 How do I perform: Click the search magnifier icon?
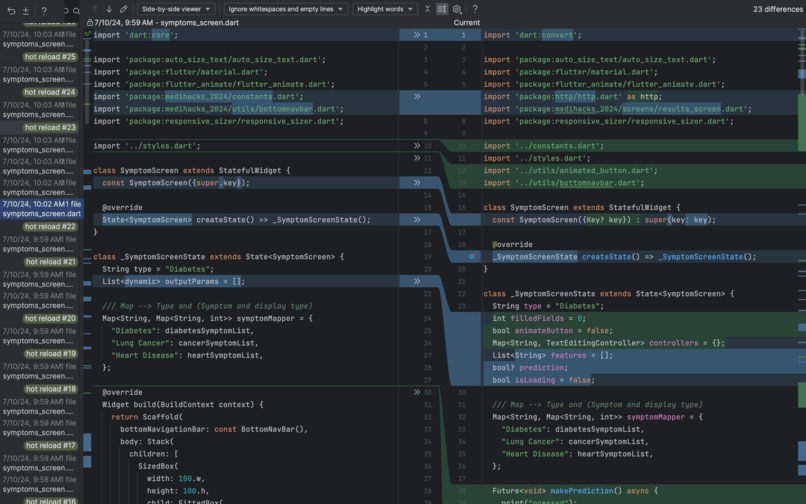[x=76, y=10]
